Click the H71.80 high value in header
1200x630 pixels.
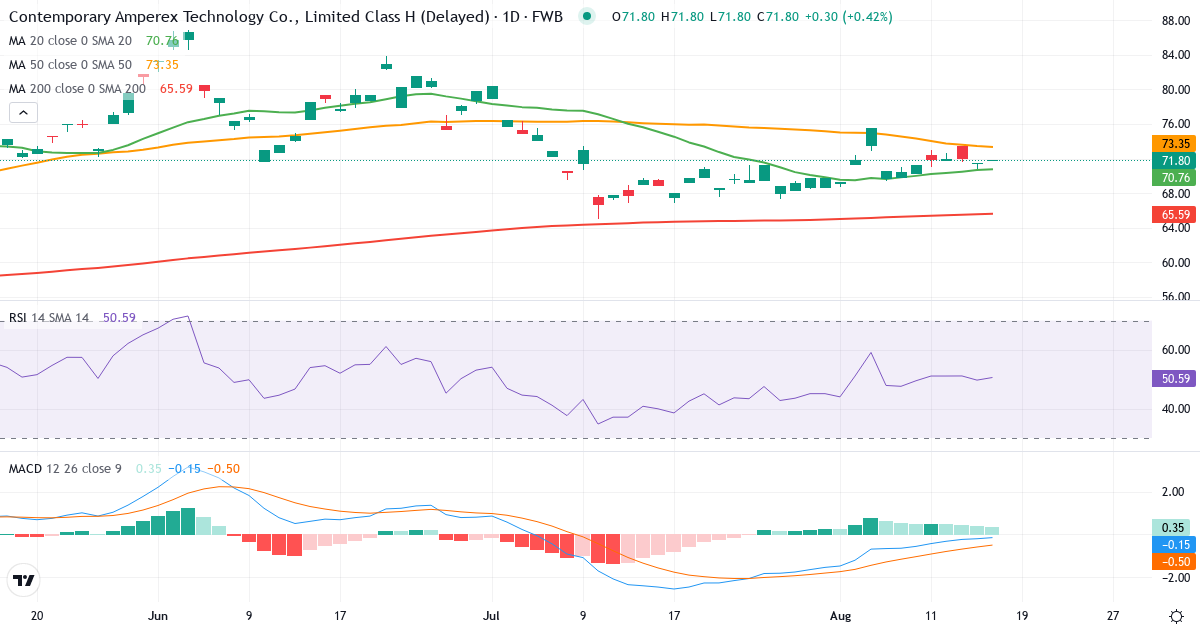[x=681, y=17]
